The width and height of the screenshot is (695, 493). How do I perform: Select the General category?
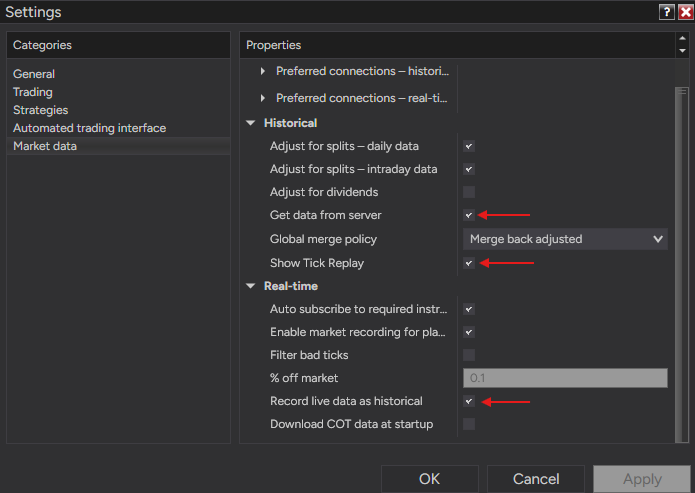(34, 74)
